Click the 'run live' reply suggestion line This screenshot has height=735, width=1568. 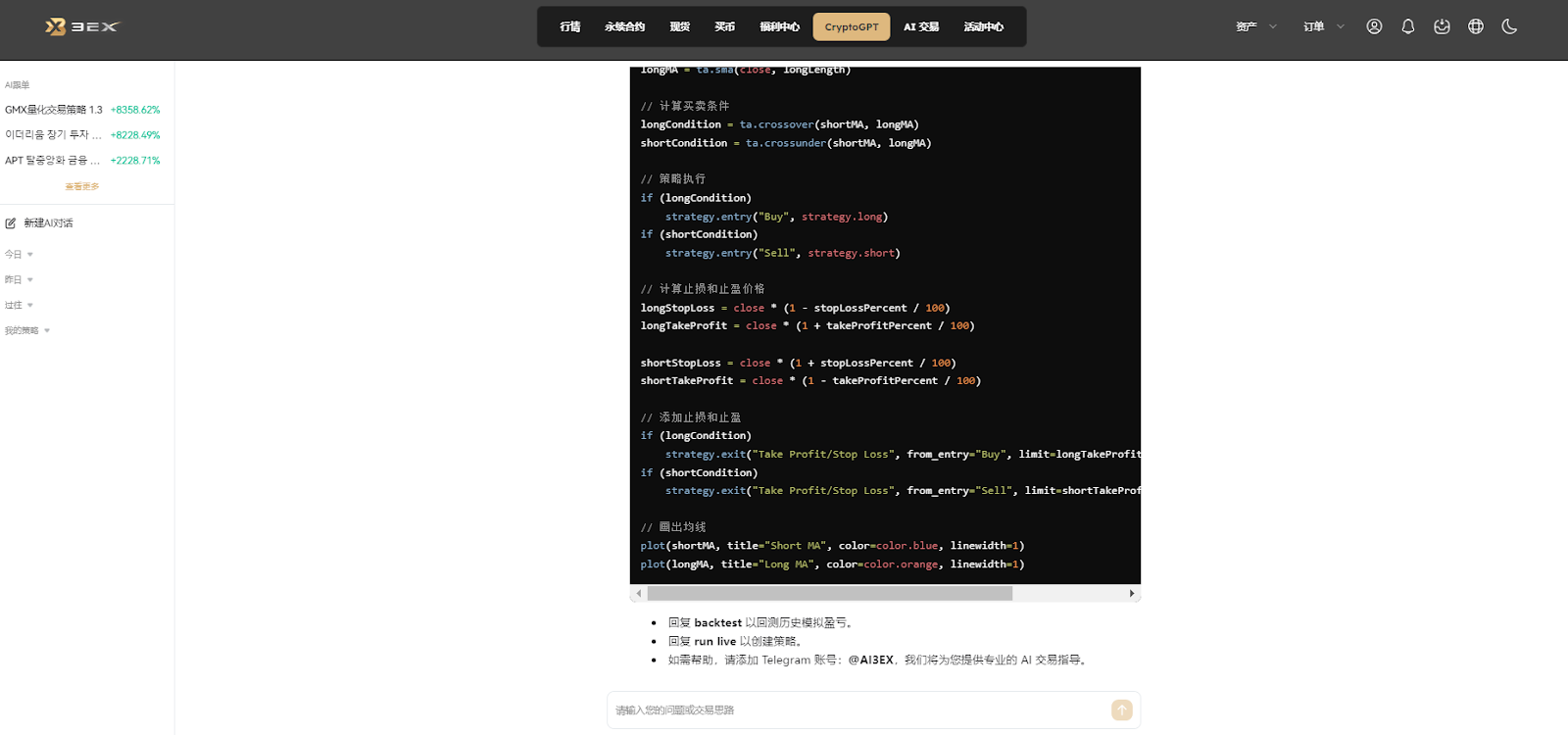point(737,641)
